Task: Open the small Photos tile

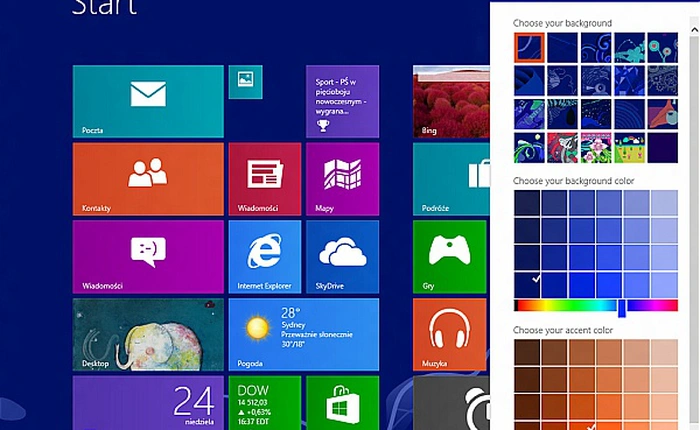Action: point(246,82)
